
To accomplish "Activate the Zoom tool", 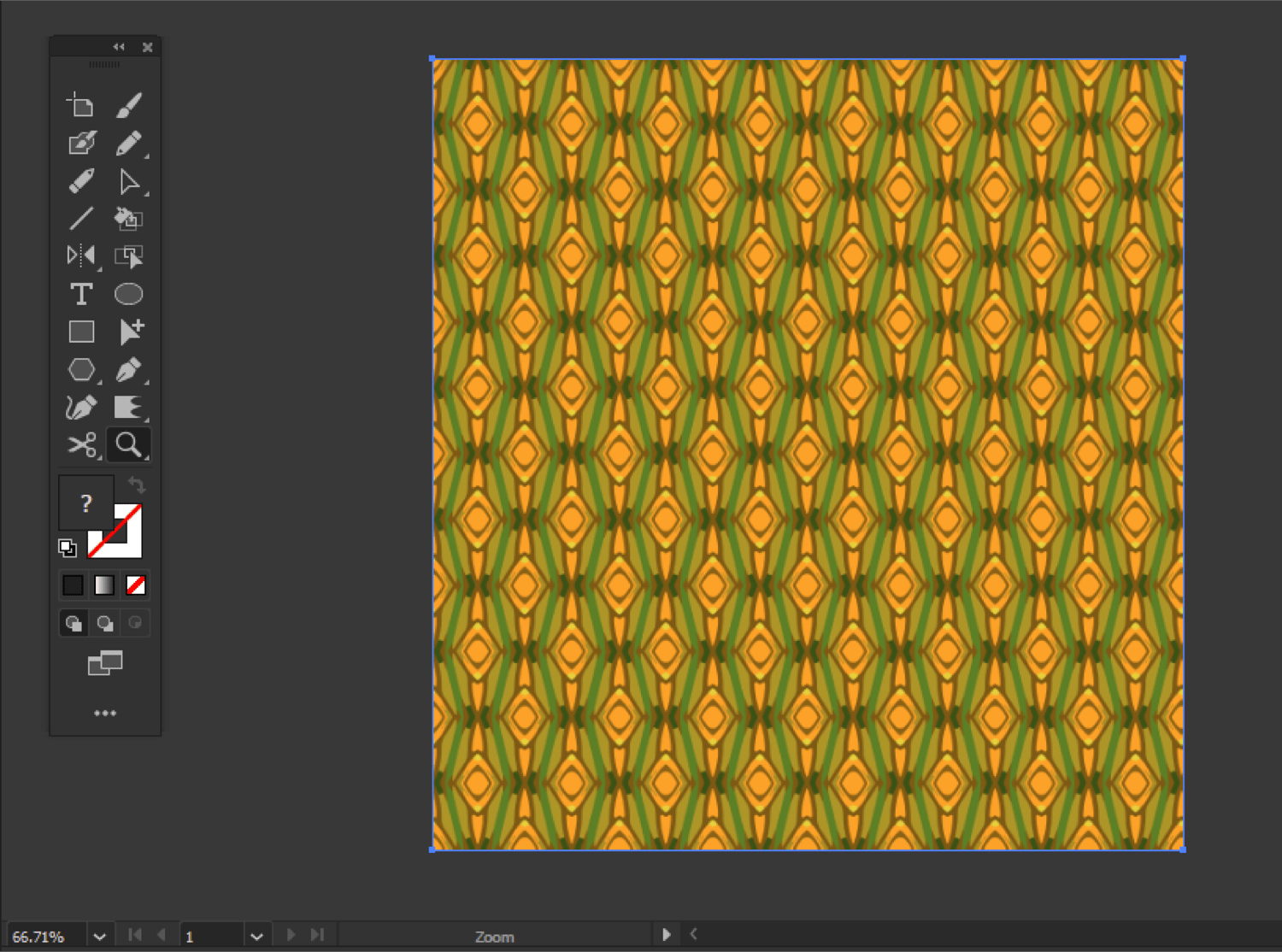I will coord(130,444).
